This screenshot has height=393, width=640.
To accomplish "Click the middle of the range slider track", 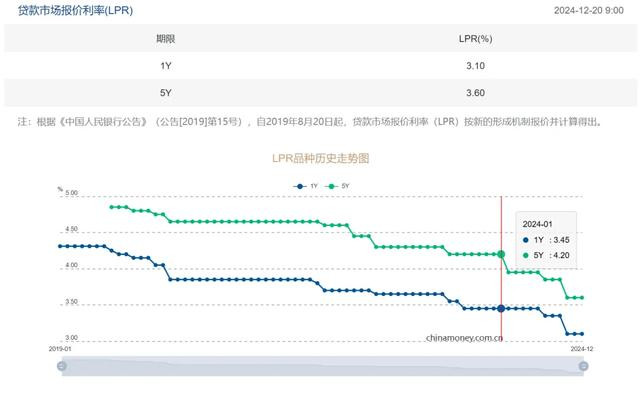I will (x=322, y=366).
